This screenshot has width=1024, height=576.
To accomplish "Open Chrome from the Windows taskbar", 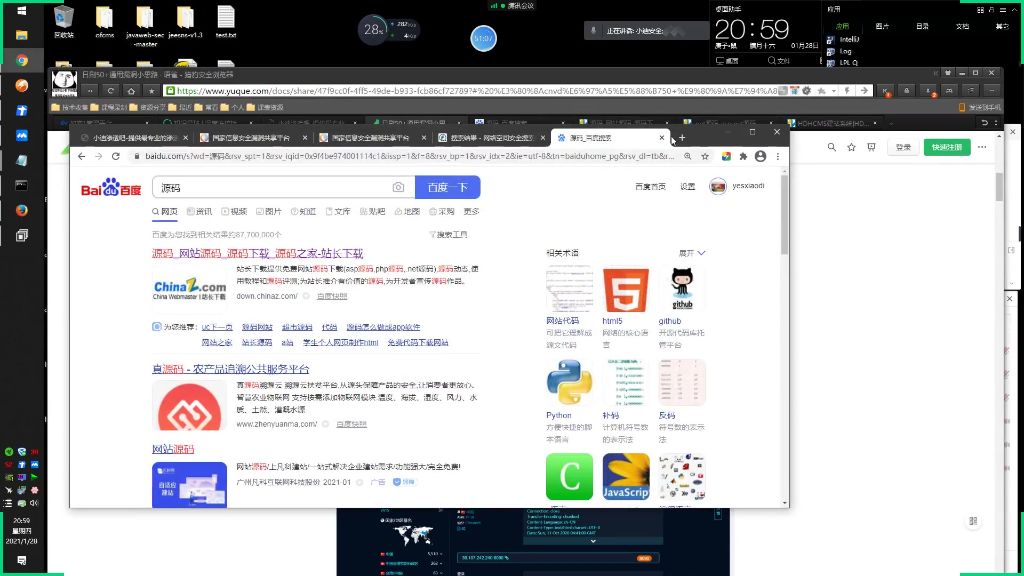I will point(22,60).
